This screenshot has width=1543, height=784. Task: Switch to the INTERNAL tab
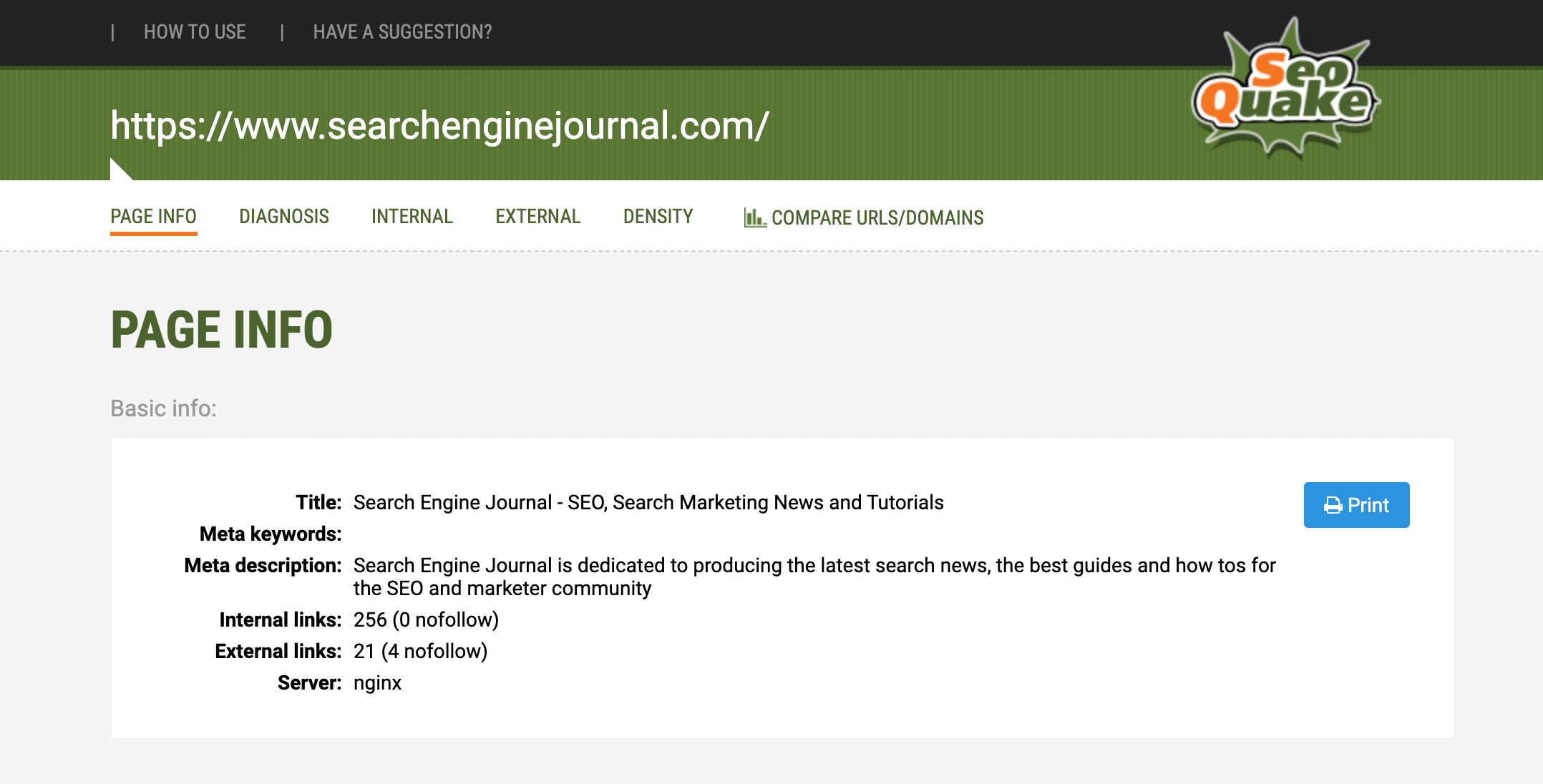(412, 217)
